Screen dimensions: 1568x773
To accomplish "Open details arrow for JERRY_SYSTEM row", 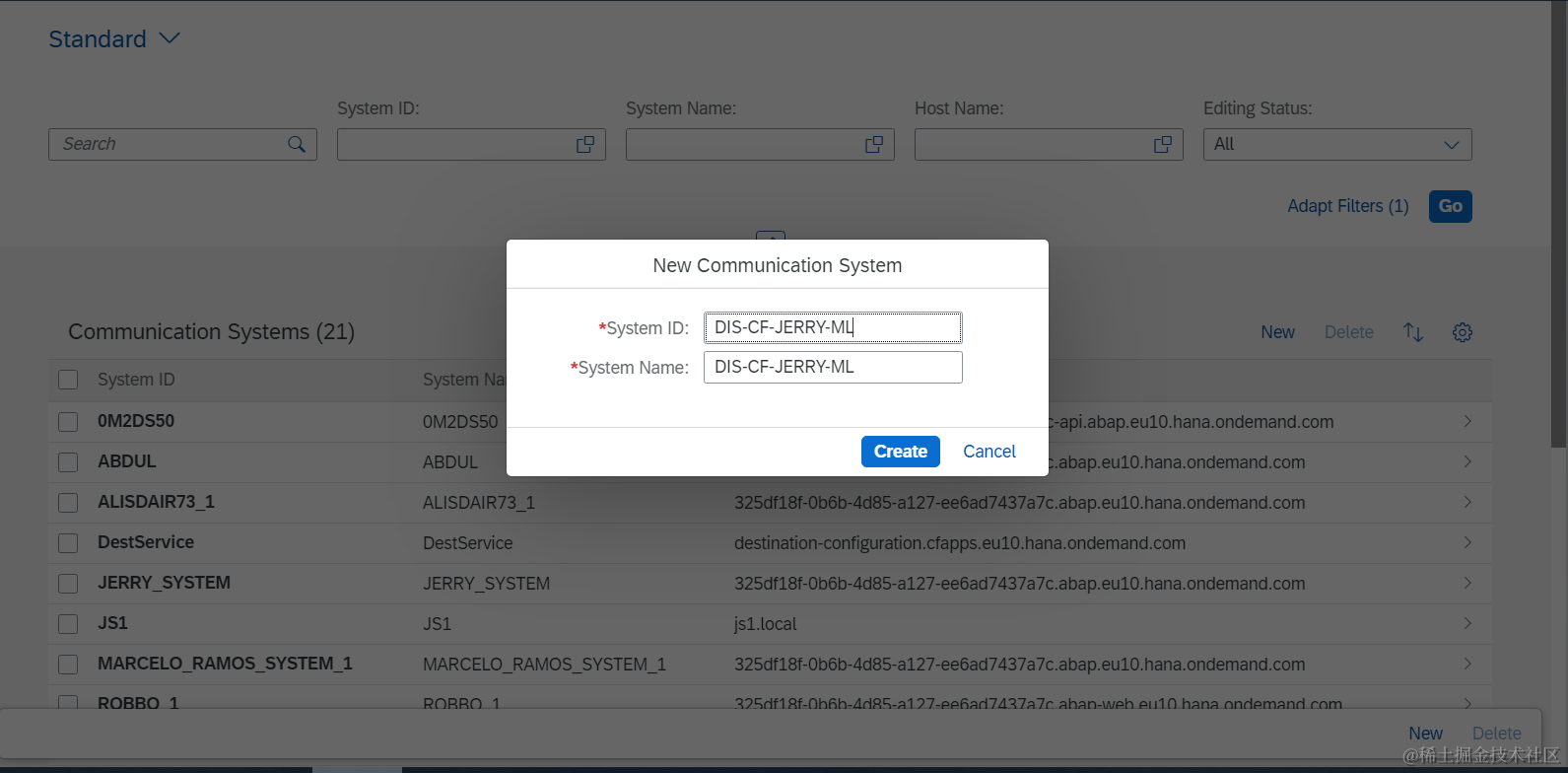I will (x=1467, y=583).
